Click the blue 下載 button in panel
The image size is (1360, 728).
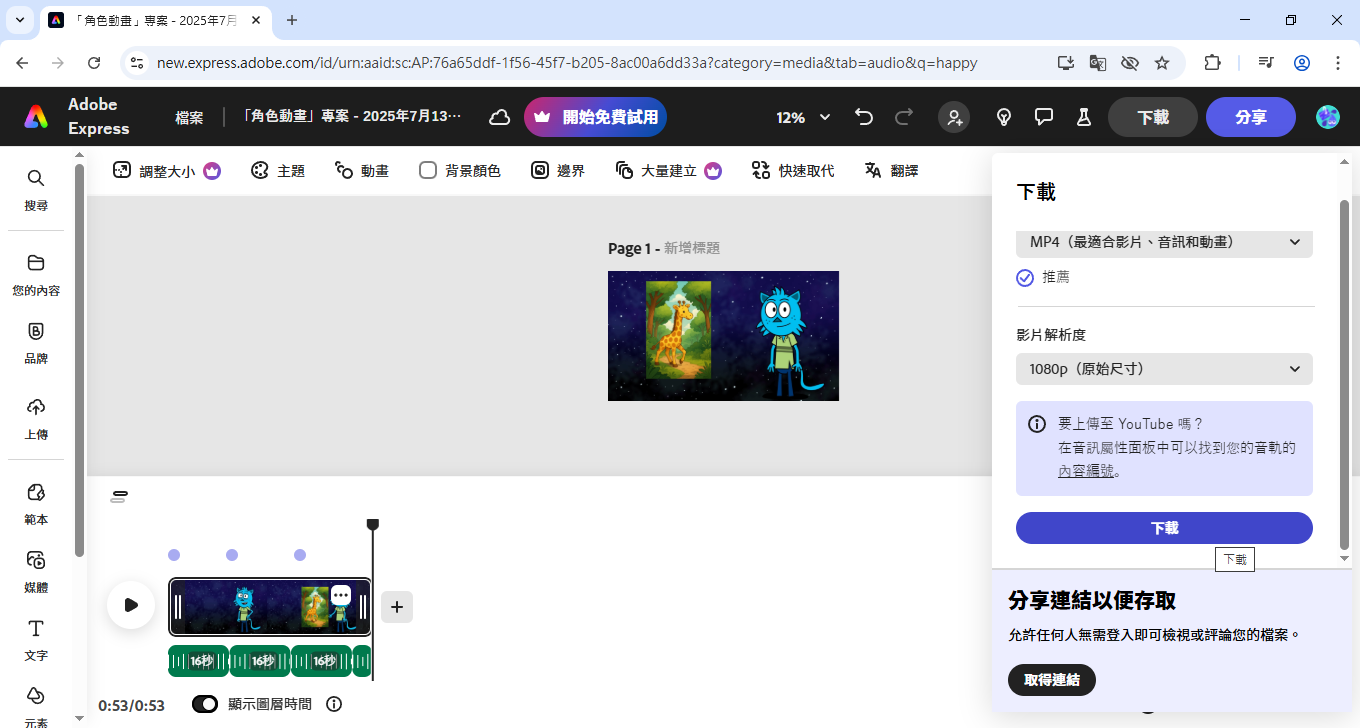[x=1164, y=528]
